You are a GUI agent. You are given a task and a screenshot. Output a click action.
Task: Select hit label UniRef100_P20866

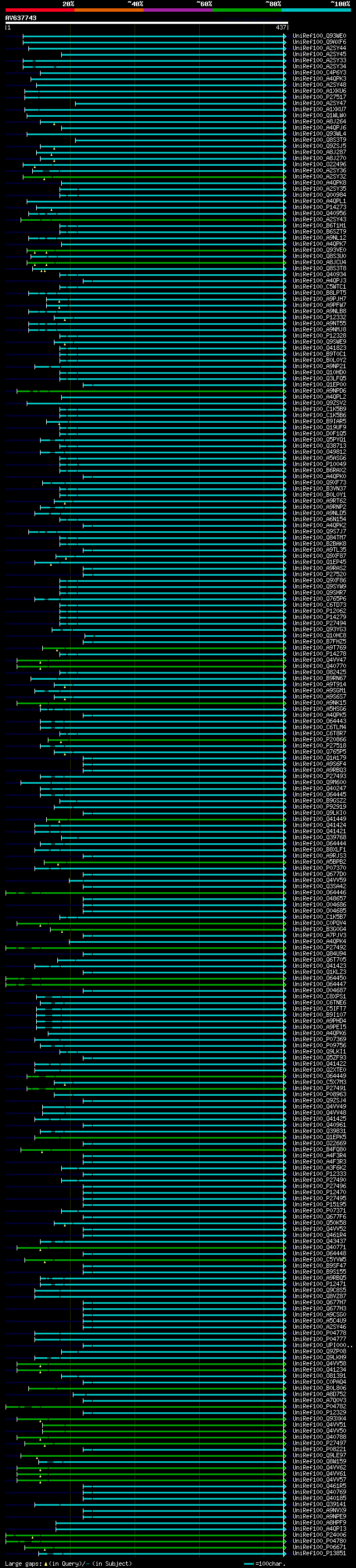click(319, 740)
